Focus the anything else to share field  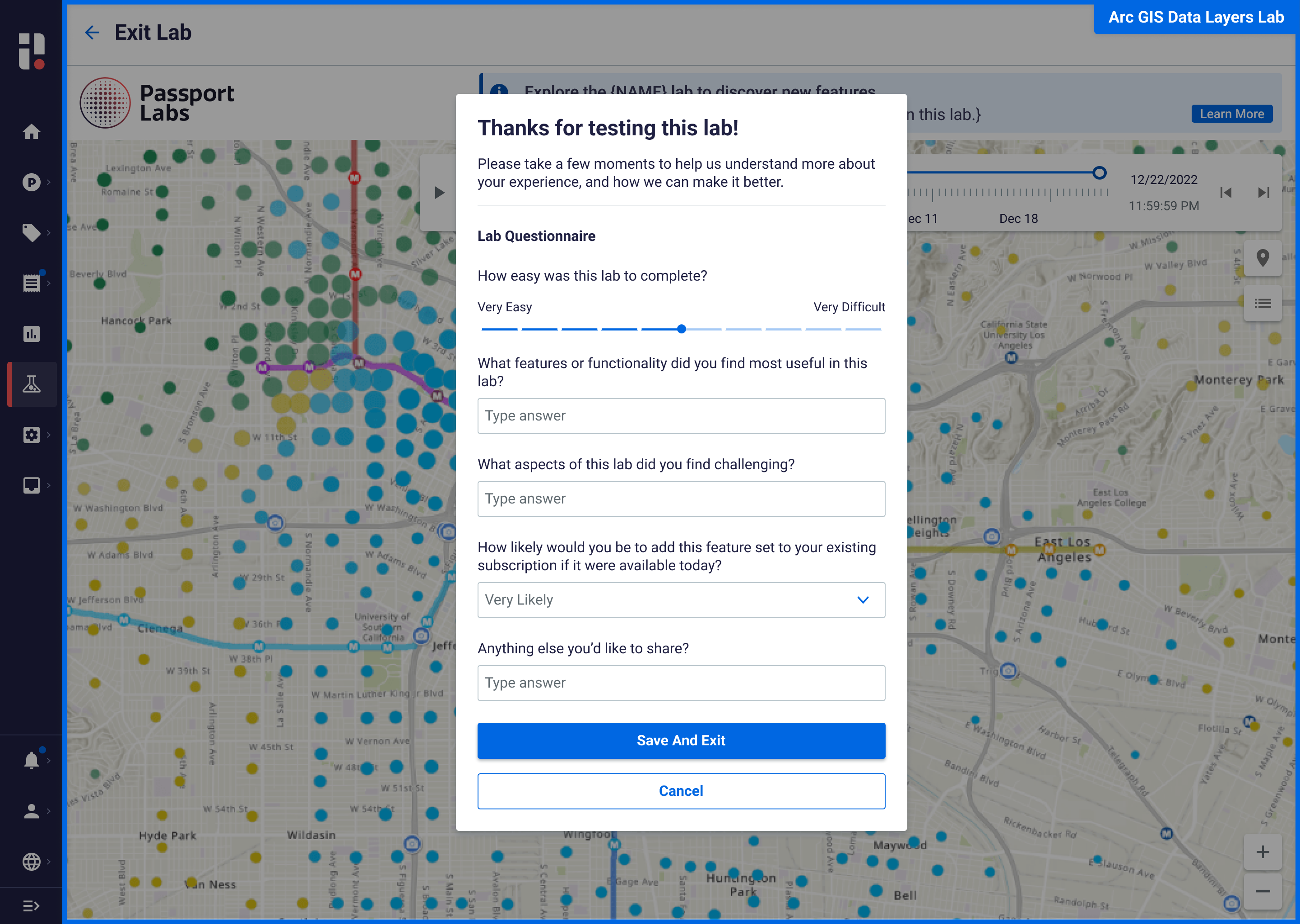681,683
